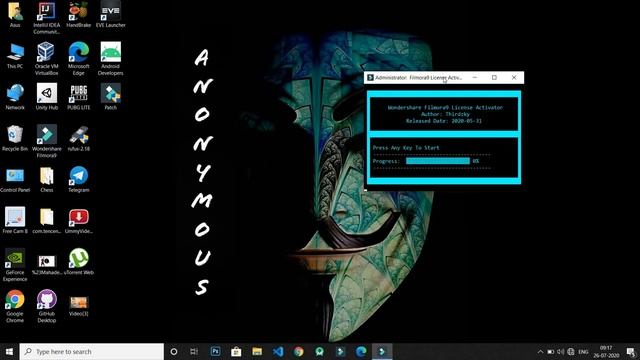Open the Asus user folder icon
The image size is (640, 360).
pos(15,14)
